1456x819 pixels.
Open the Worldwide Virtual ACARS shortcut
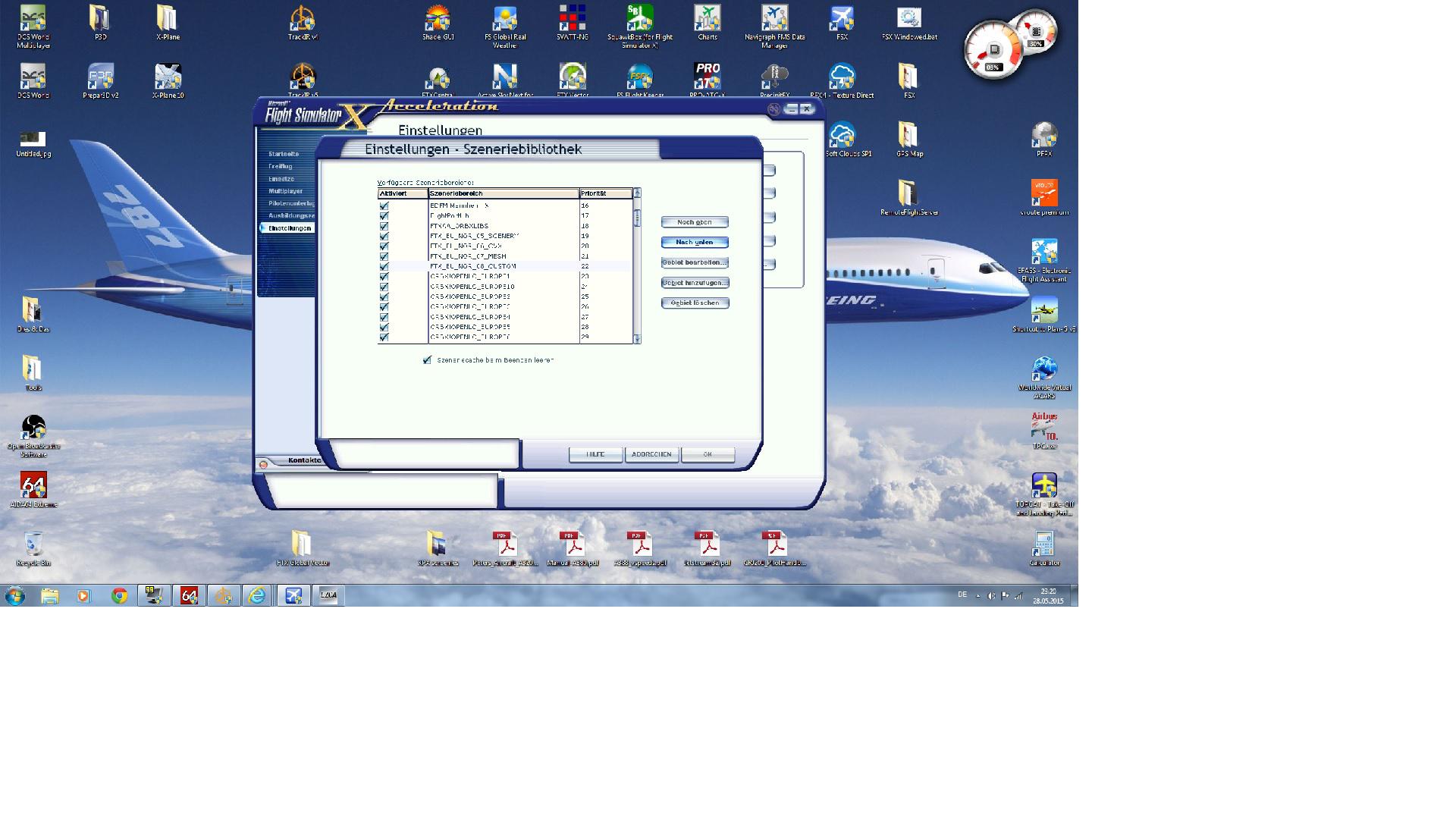(x=1044, y=376)
